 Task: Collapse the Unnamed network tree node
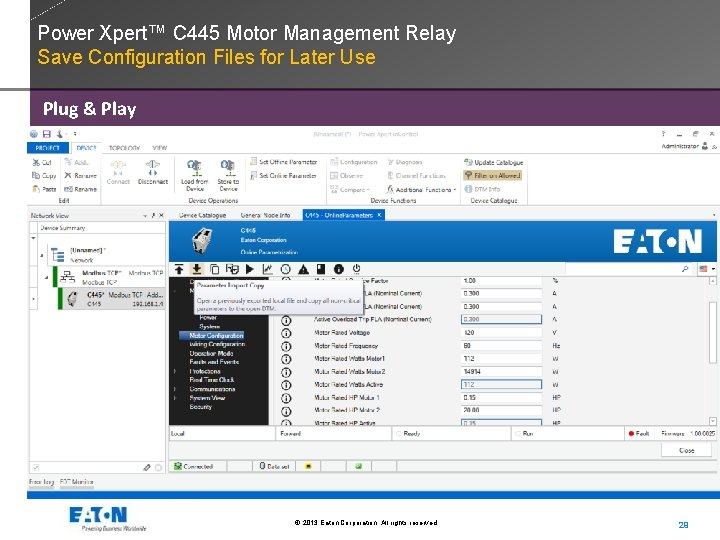pos(42,255)
